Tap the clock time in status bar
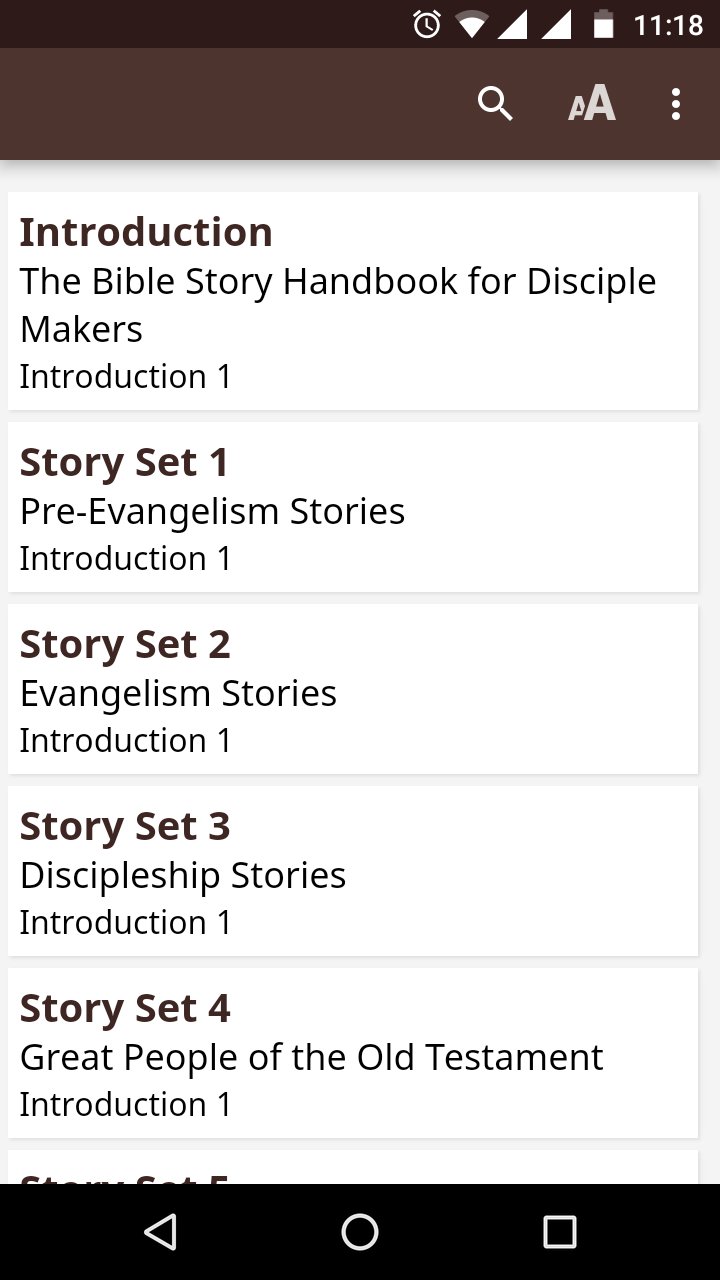720x1280 pixels. [x=668, y=24]
